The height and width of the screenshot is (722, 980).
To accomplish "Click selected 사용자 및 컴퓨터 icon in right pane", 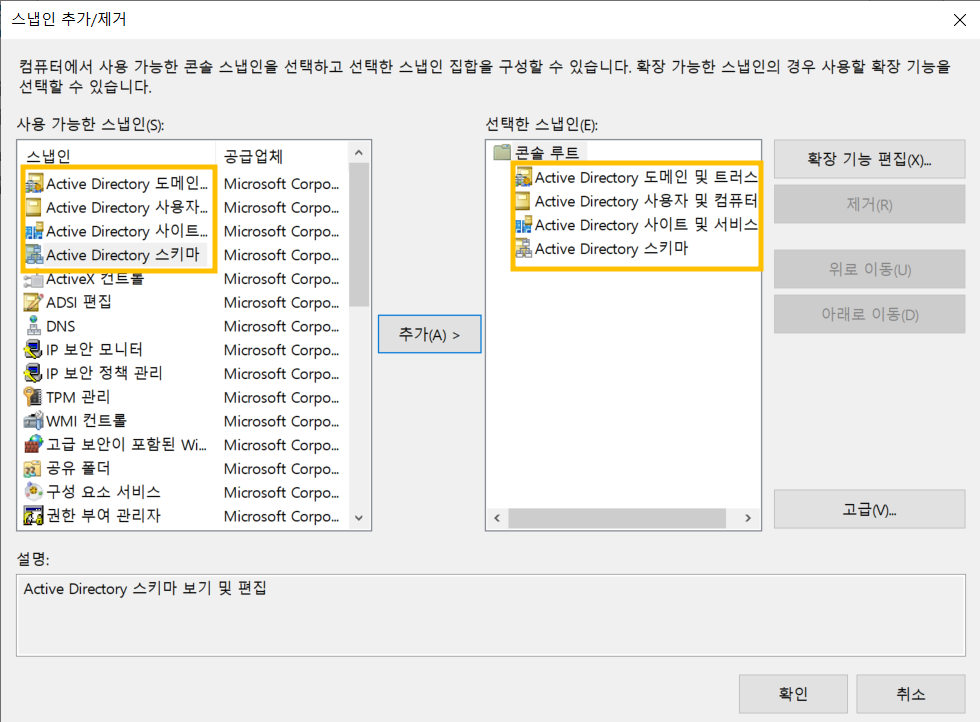I will [523, 201].
